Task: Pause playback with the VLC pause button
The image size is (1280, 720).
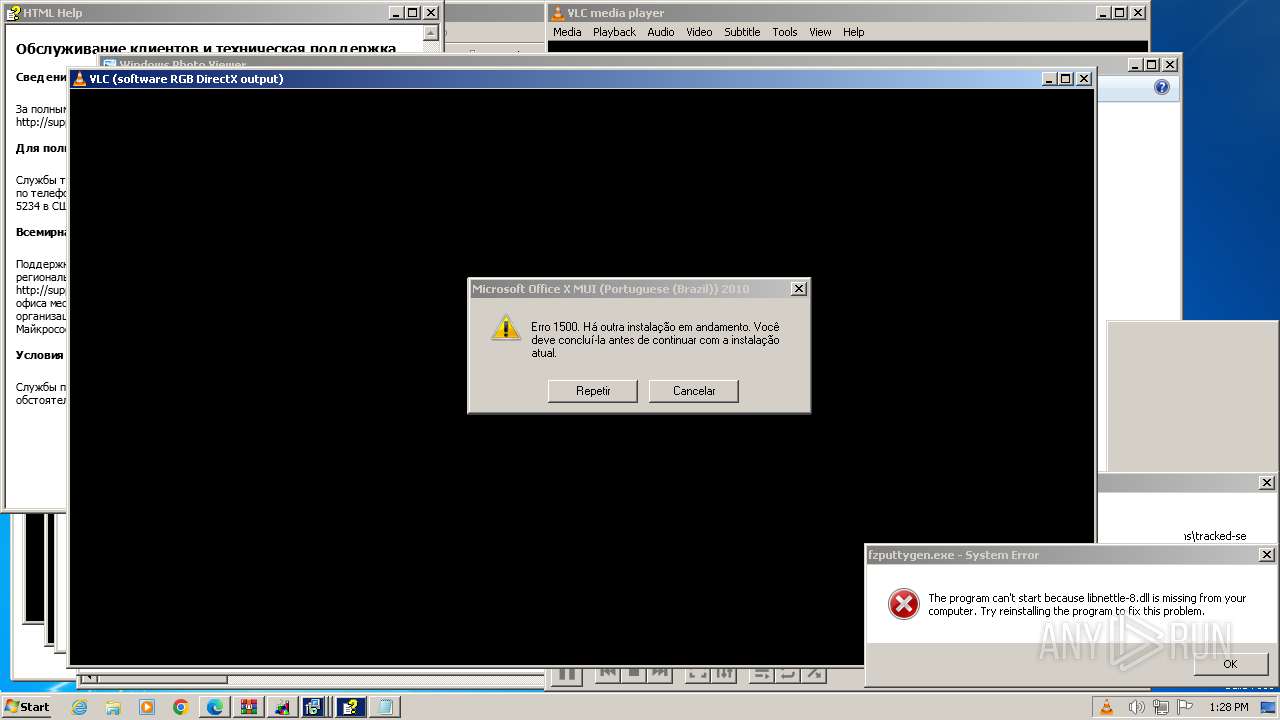Action: pos(566,675)
